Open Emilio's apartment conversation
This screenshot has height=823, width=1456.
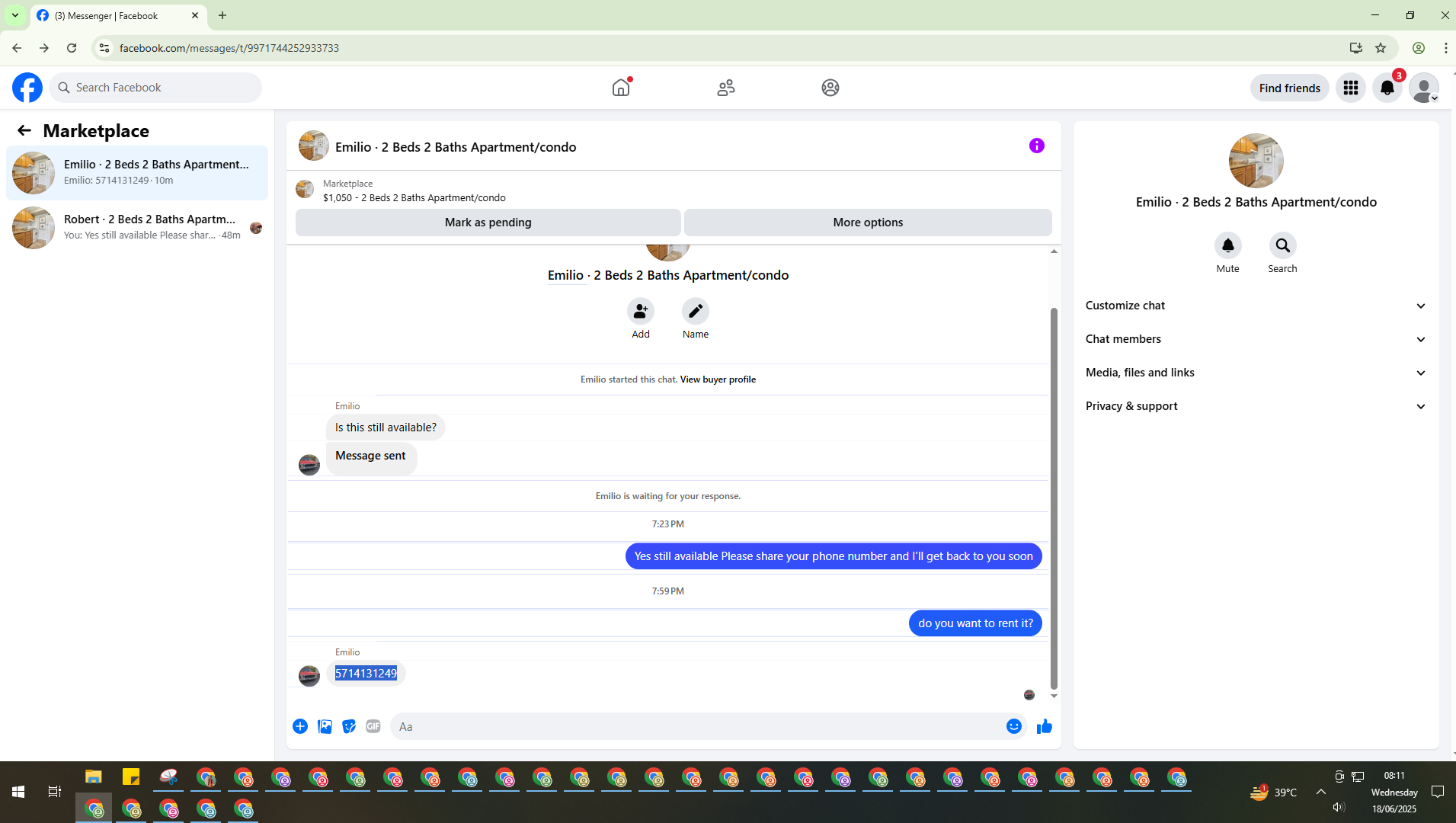coord(137,173)
